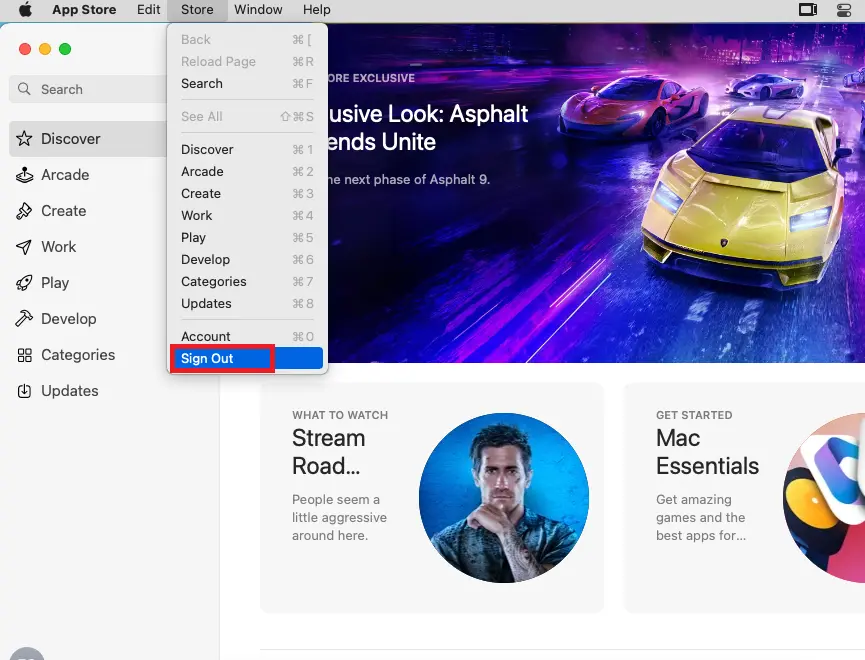The height and width of the screenshot is (660, 865).
Task: Go to Categories label in sidebar
Action: click(78, 355)
